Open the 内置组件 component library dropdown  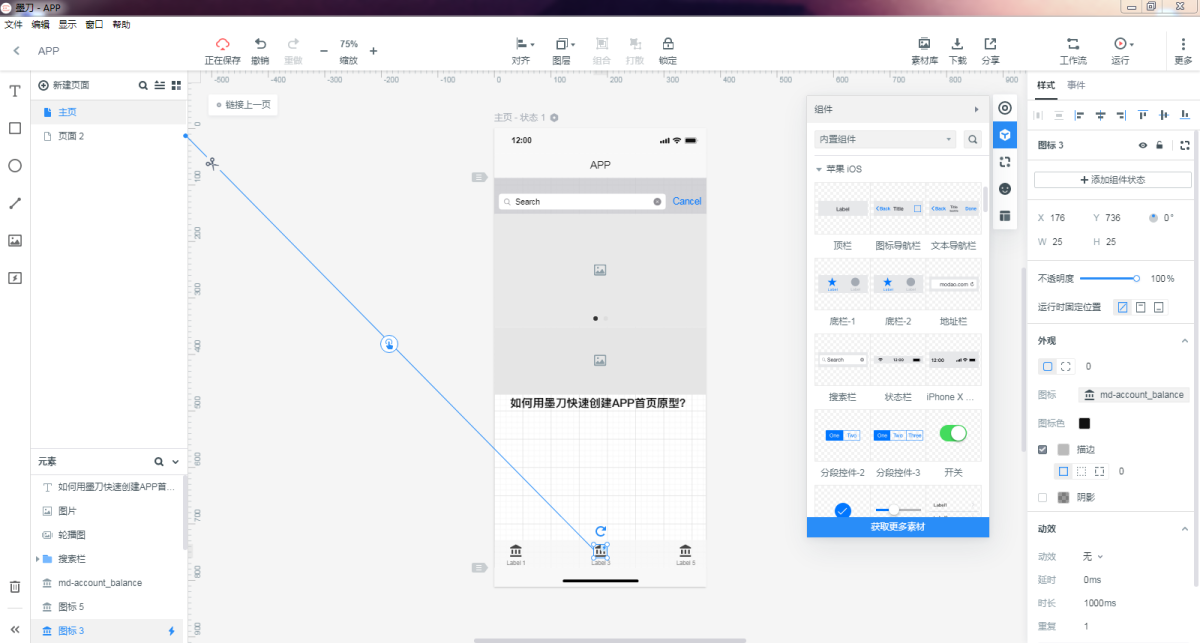[885, 139]
